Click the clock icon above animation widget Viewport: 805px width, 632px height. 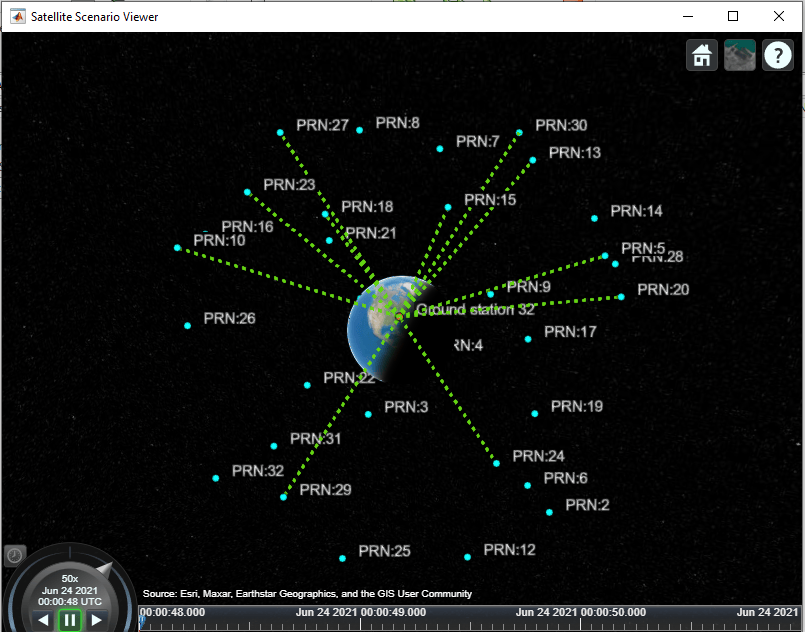(15, 555)
